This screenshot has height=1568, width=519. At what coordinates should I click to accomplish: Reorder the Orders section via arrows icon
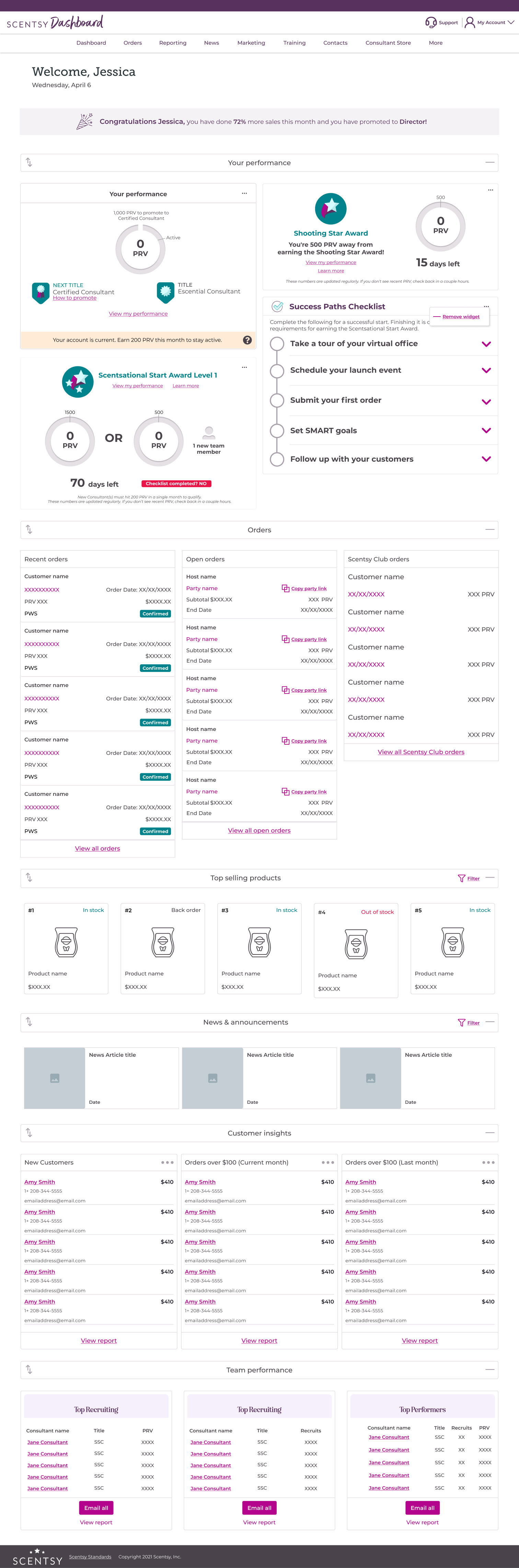[29, 529]
